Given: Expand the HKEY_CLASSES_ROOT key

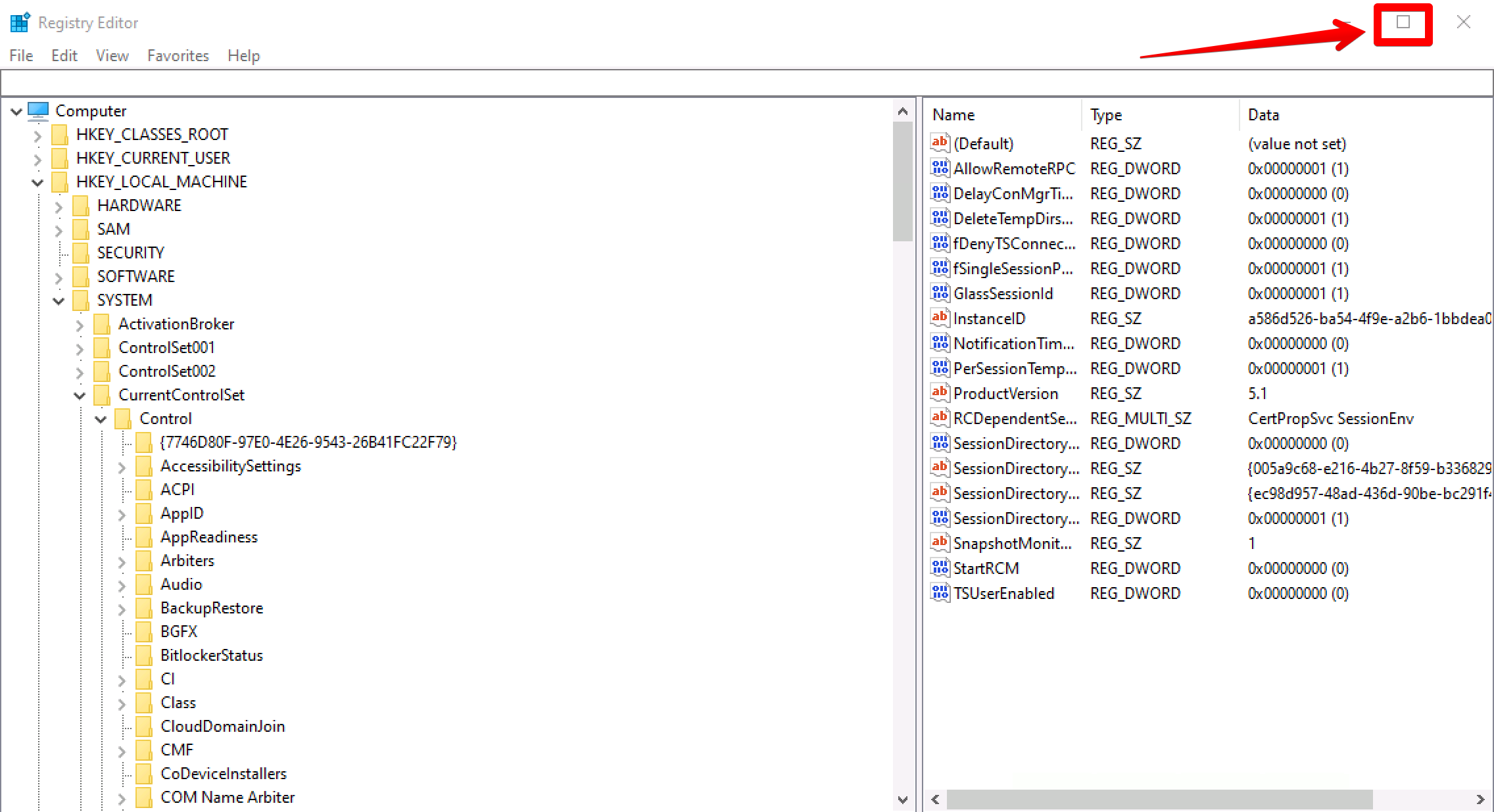Looking at the screenshot, I should (37, 135).
